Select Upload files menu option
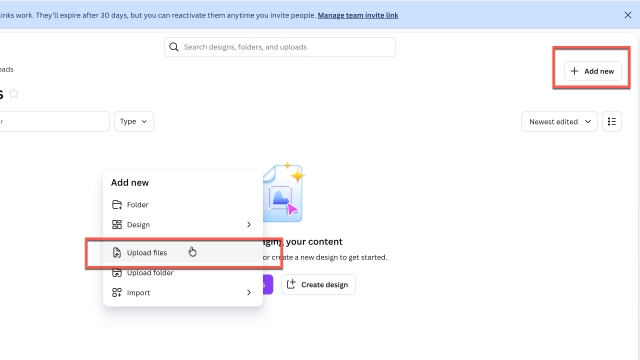The image size is (640, 360). coord(182,253)
